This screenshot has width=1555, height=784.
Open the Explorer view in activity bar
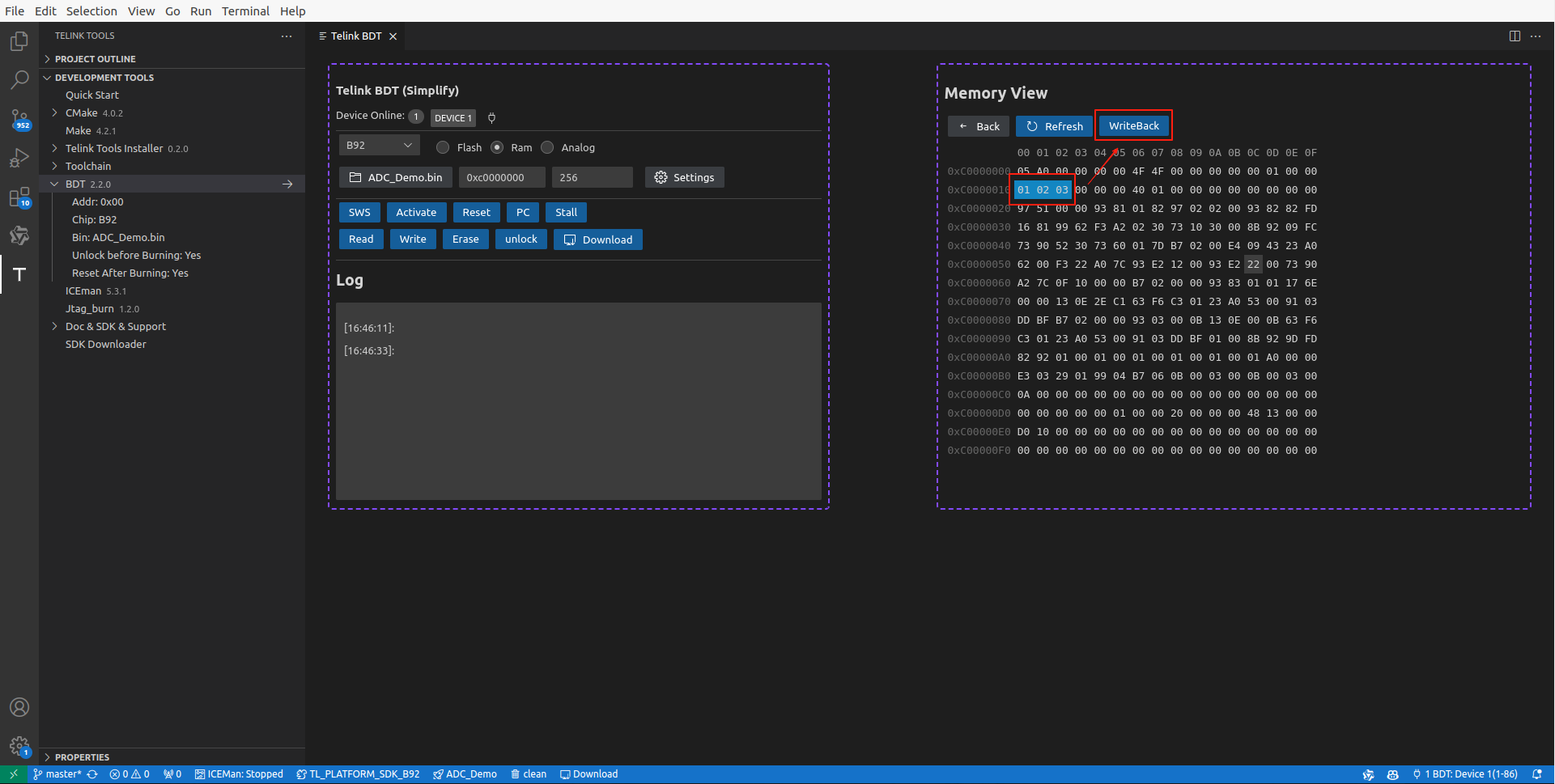click(x=19, y=41)
